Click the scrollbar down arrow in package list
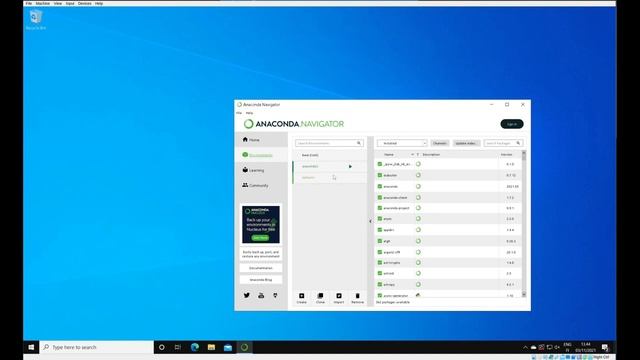640x360 pixels. click(524, 294)
